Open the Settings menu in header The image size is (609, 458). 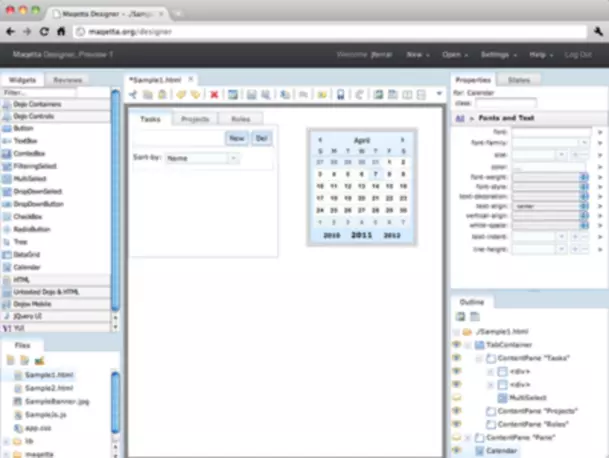496,53
